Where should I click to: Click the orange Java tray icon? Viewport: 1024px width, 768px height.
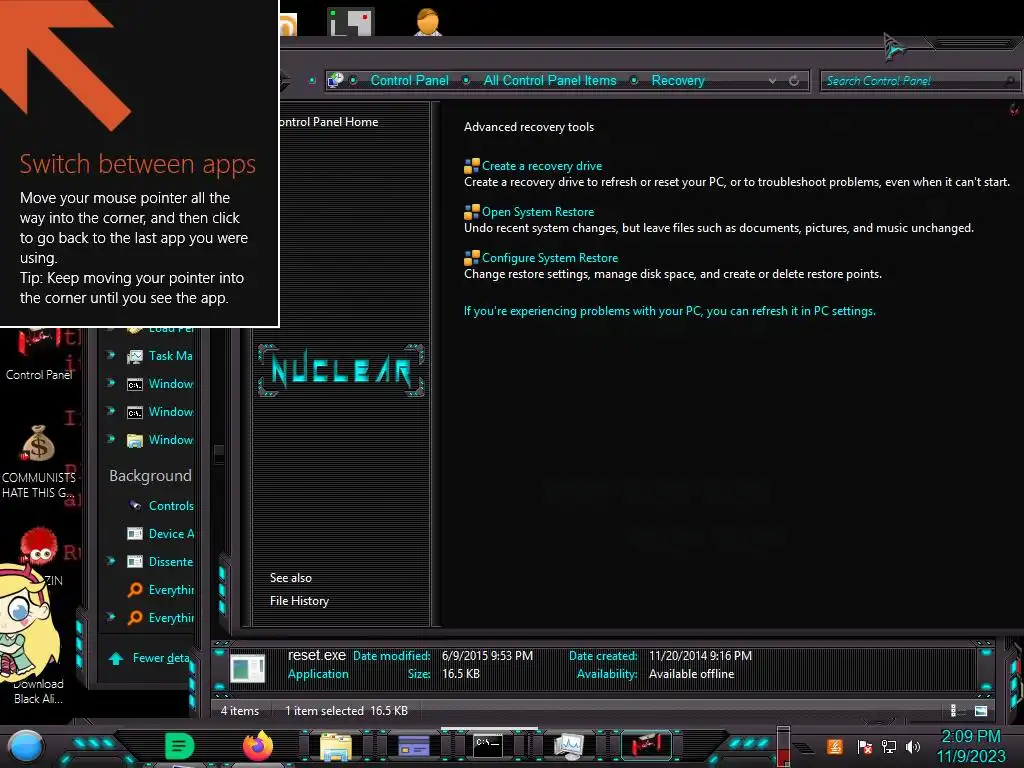point(834,746)
